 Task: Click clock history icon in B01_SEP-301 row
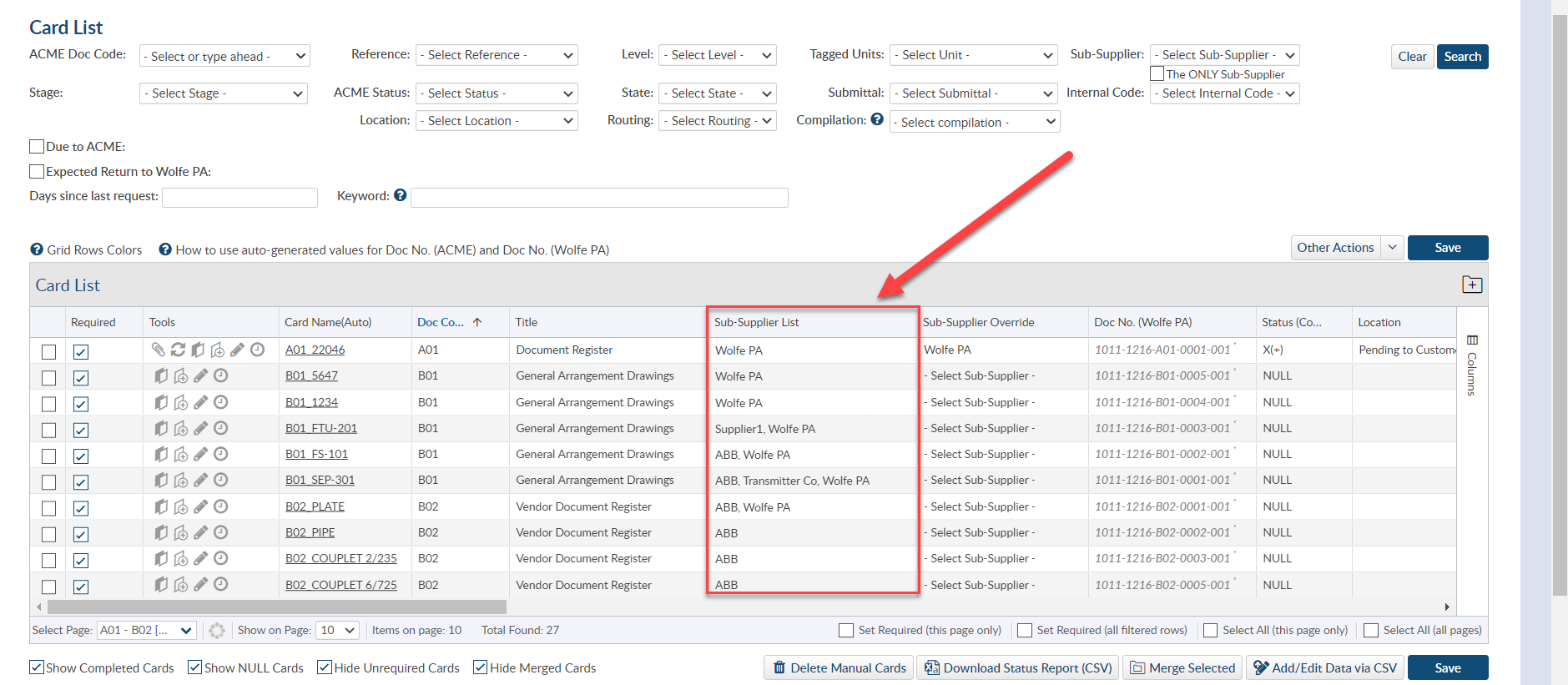click(x=220, y=480)
